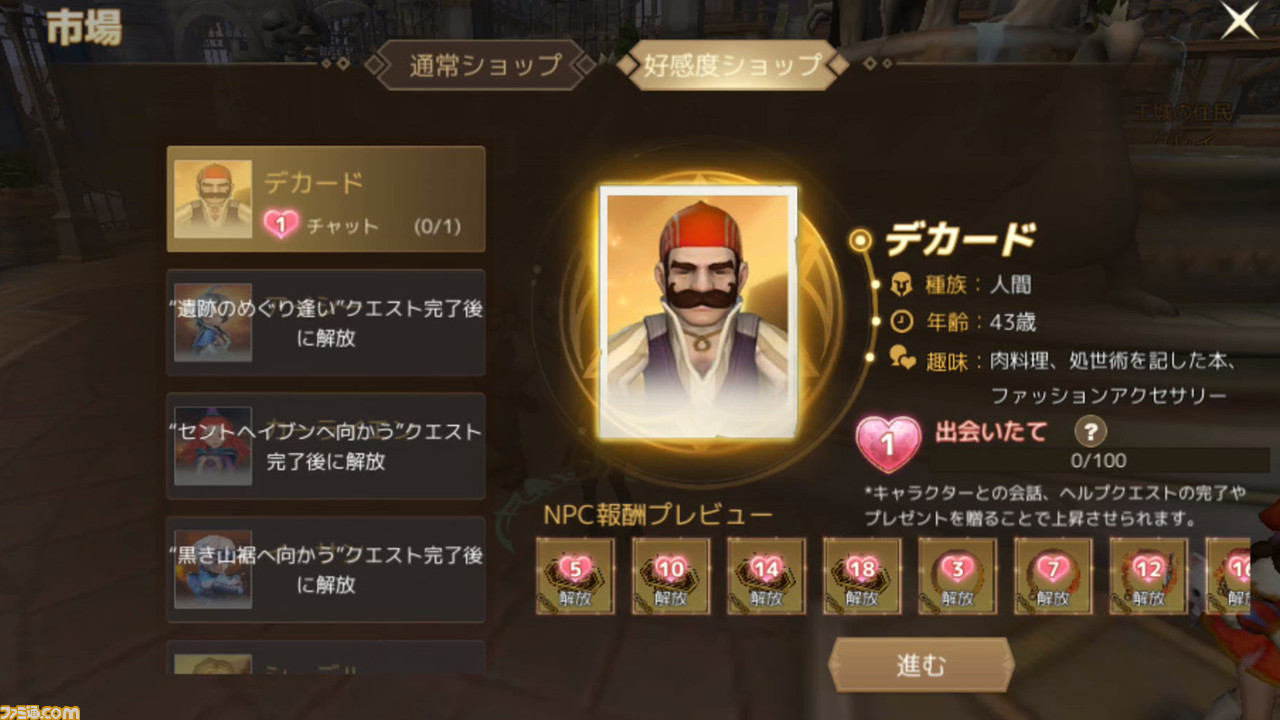1280x720 pixels.
Task: Open the affinity level 3 ring reward
Action: [957, 576]
